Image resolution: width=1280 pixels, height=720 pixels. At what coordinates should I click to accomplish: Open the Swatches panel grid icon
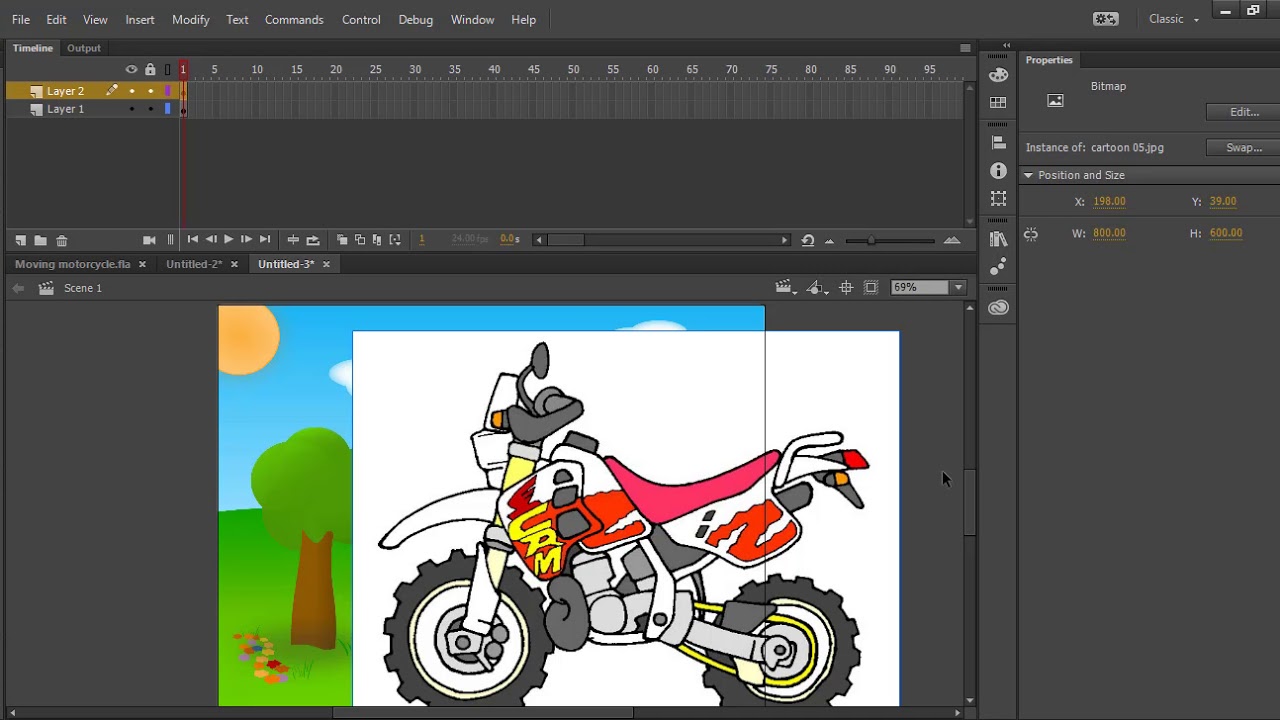[x=998, y=103]
